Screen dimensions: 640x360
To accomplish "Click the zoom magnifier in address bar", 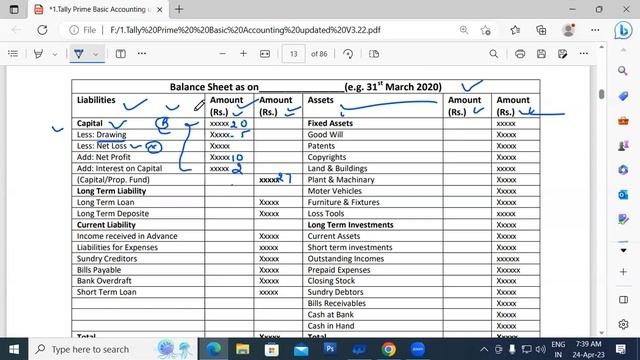I will click(464, 30).
